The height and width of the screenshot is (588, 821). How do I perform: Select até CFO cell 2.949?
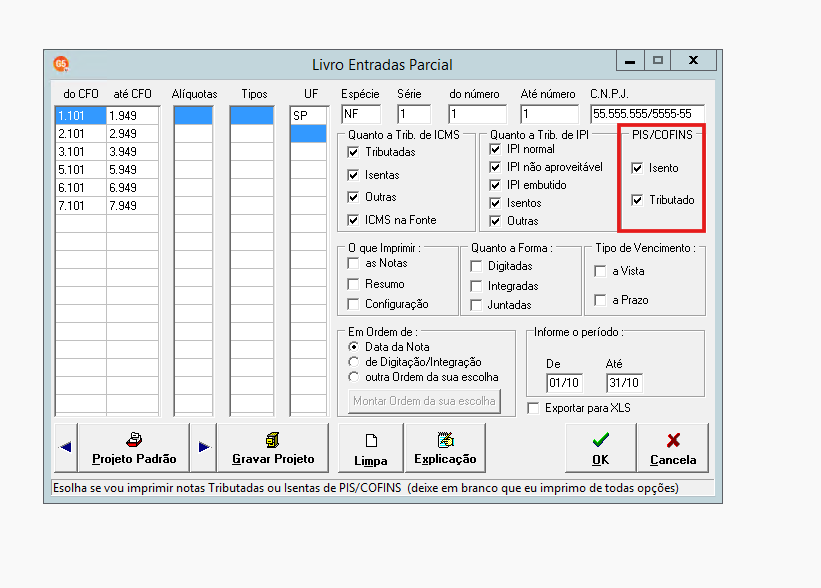coord(132,134)
